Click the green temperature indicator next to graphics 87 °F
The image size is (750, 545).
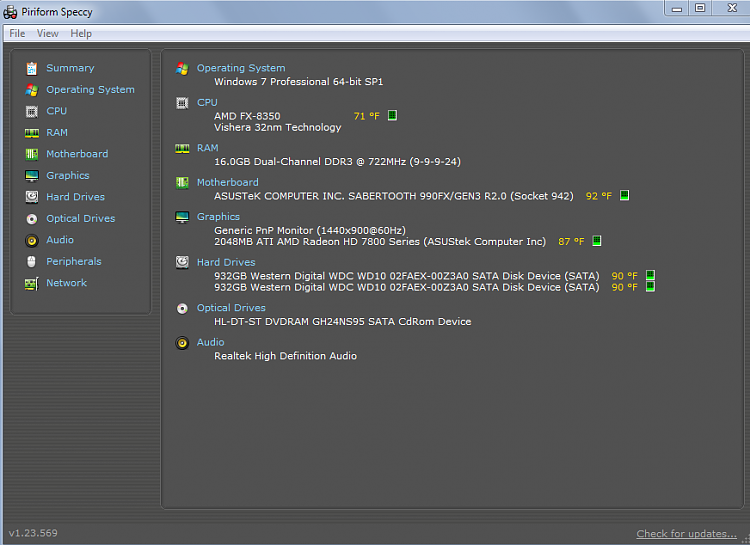pos(596,241)
